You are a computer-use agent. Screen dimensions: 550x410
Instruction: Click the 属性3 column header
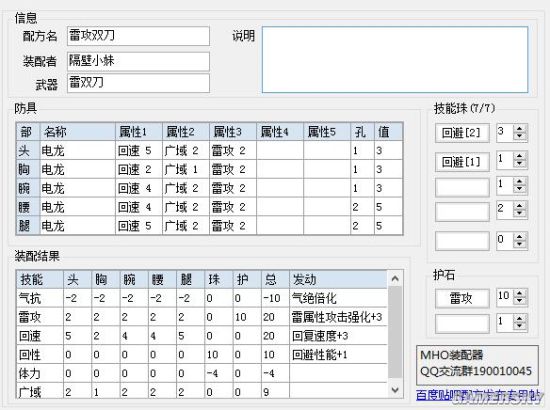[x=233, y=132]
